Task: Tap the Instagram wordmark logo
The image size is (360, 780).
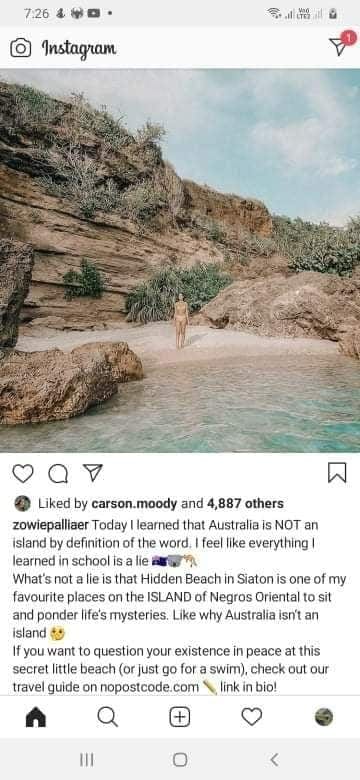Action: [x=79, y=48]
